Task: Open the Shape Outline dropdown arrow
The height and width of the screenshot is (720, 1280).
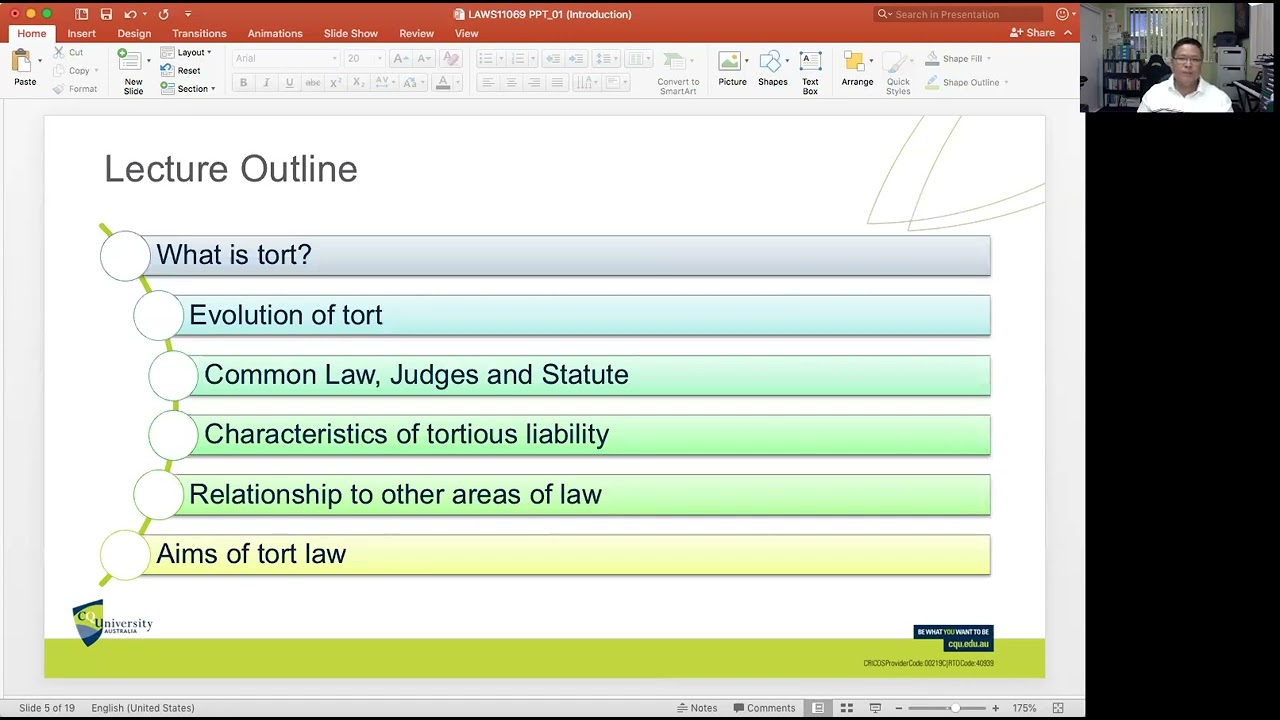Action: point(1006,83)
